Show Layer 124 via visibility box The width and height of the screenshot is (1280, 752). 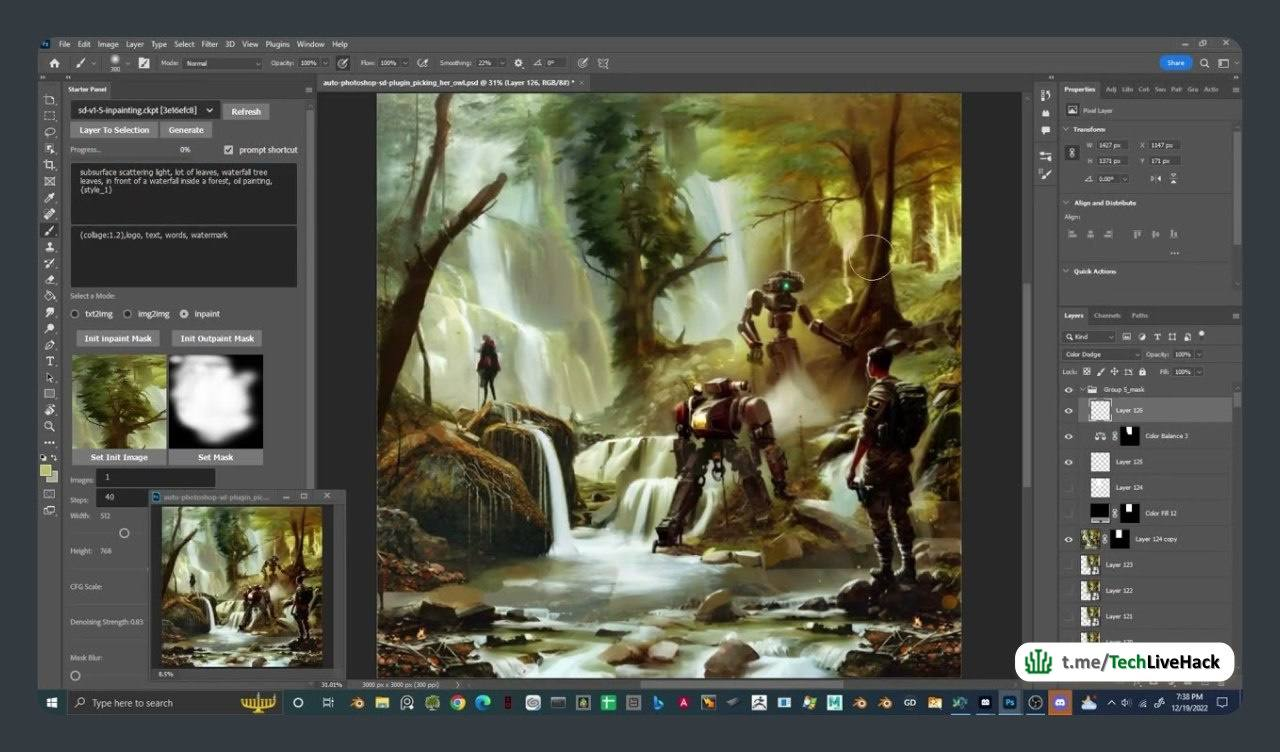[x=1069, y=487]
